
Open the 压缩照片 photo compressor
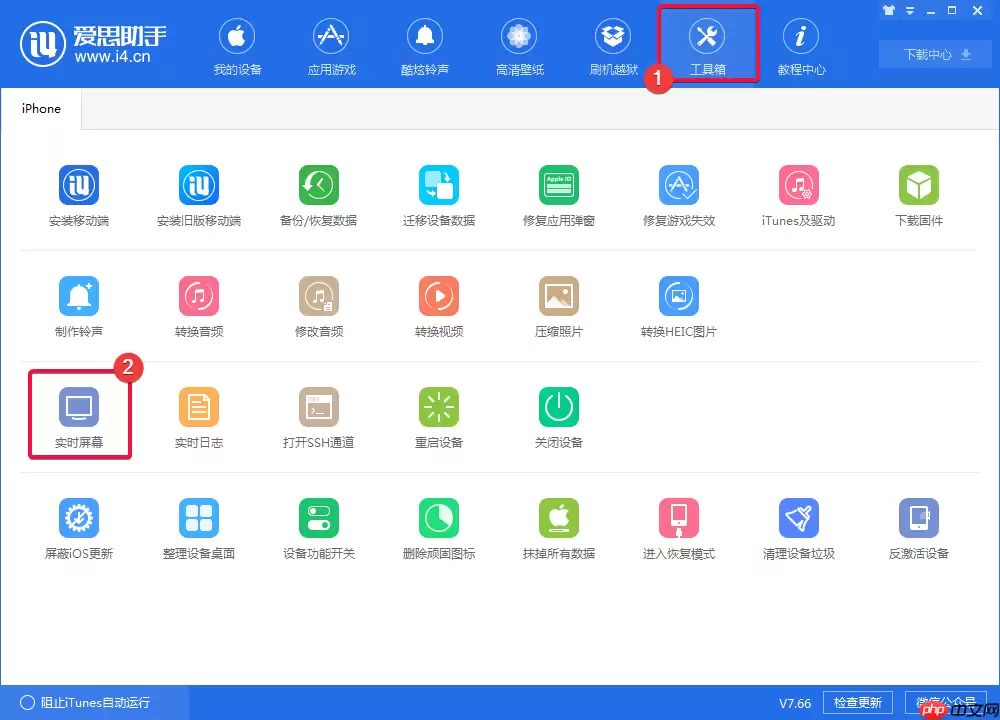pyautogui.click(x=559, y=297)
